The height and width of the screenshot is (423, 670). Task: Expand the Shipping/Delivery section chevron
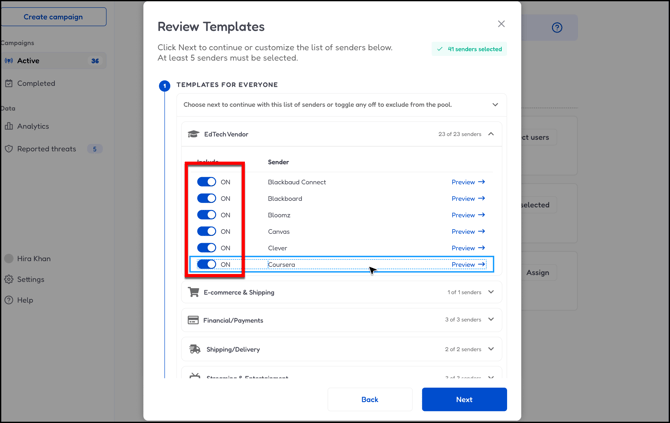click(x=491, y=349)
